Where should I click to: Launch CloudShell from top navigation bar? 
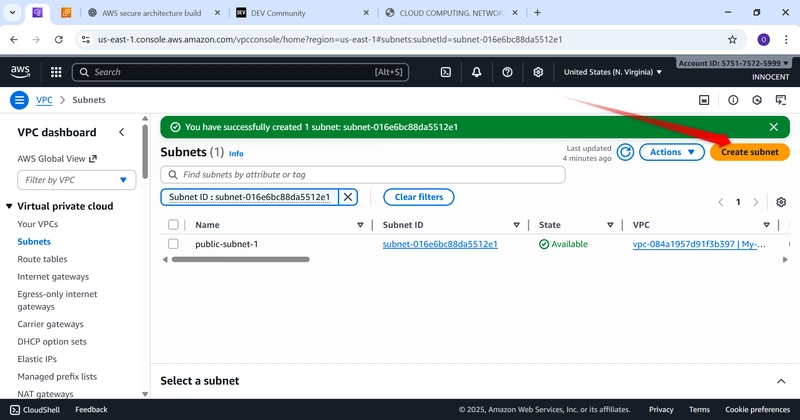pyautogui.click(x=446, y=72)
